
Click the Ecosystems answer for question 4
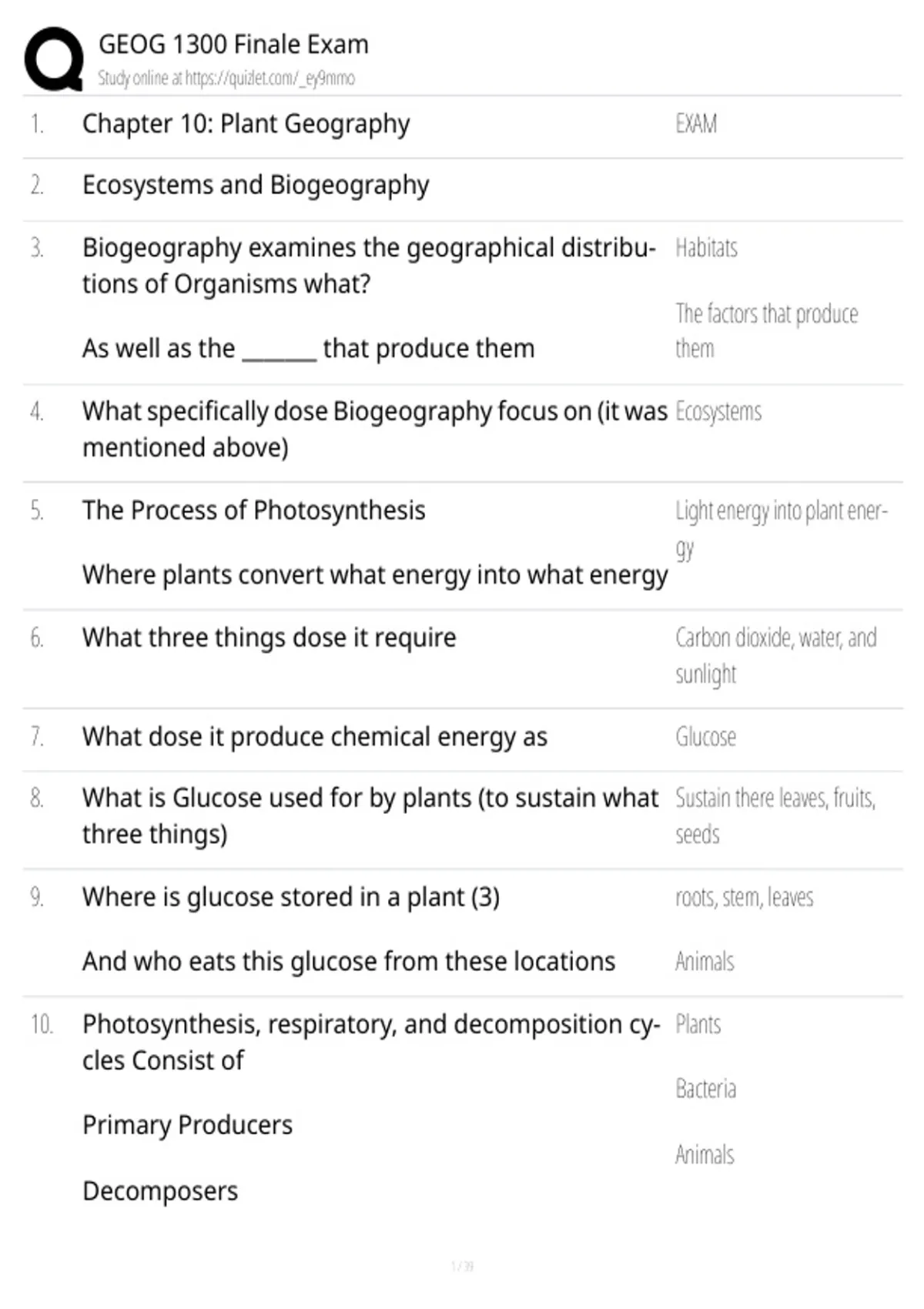[718, 412]
